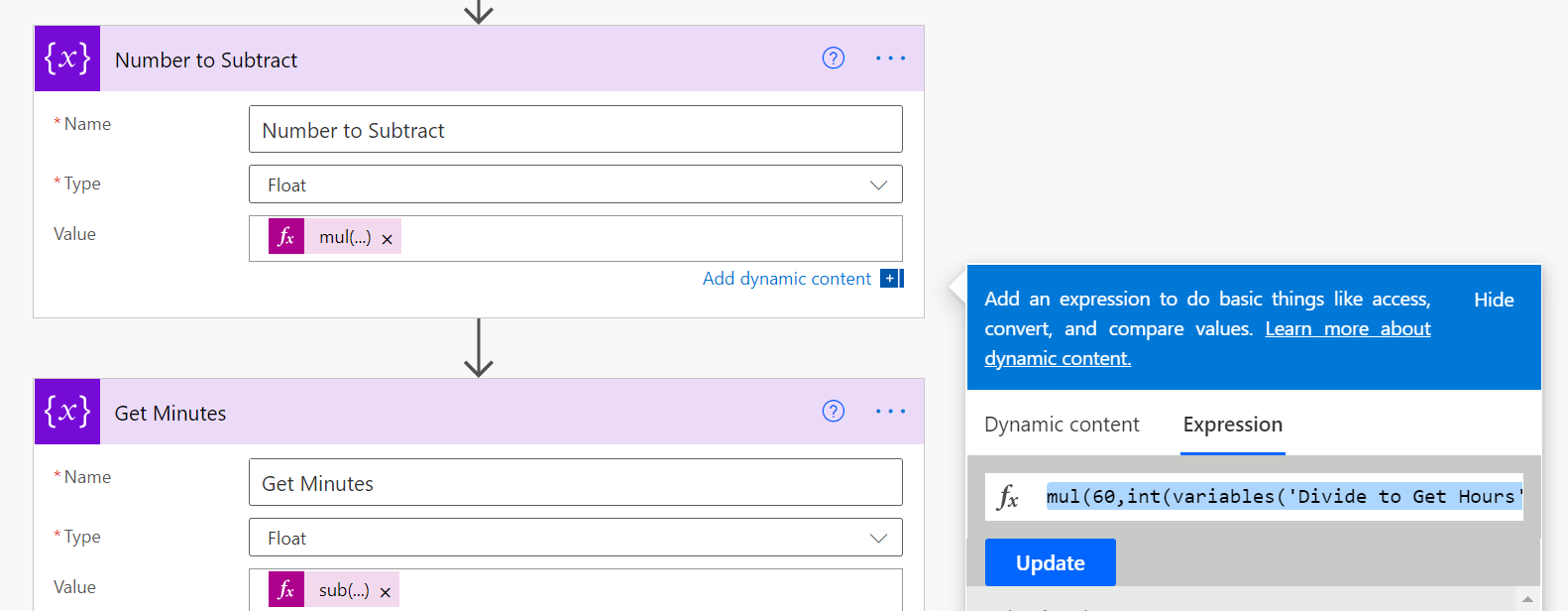Click the expression formula input field
The image size is (1568, 611).
click(x=1284, y=496)
